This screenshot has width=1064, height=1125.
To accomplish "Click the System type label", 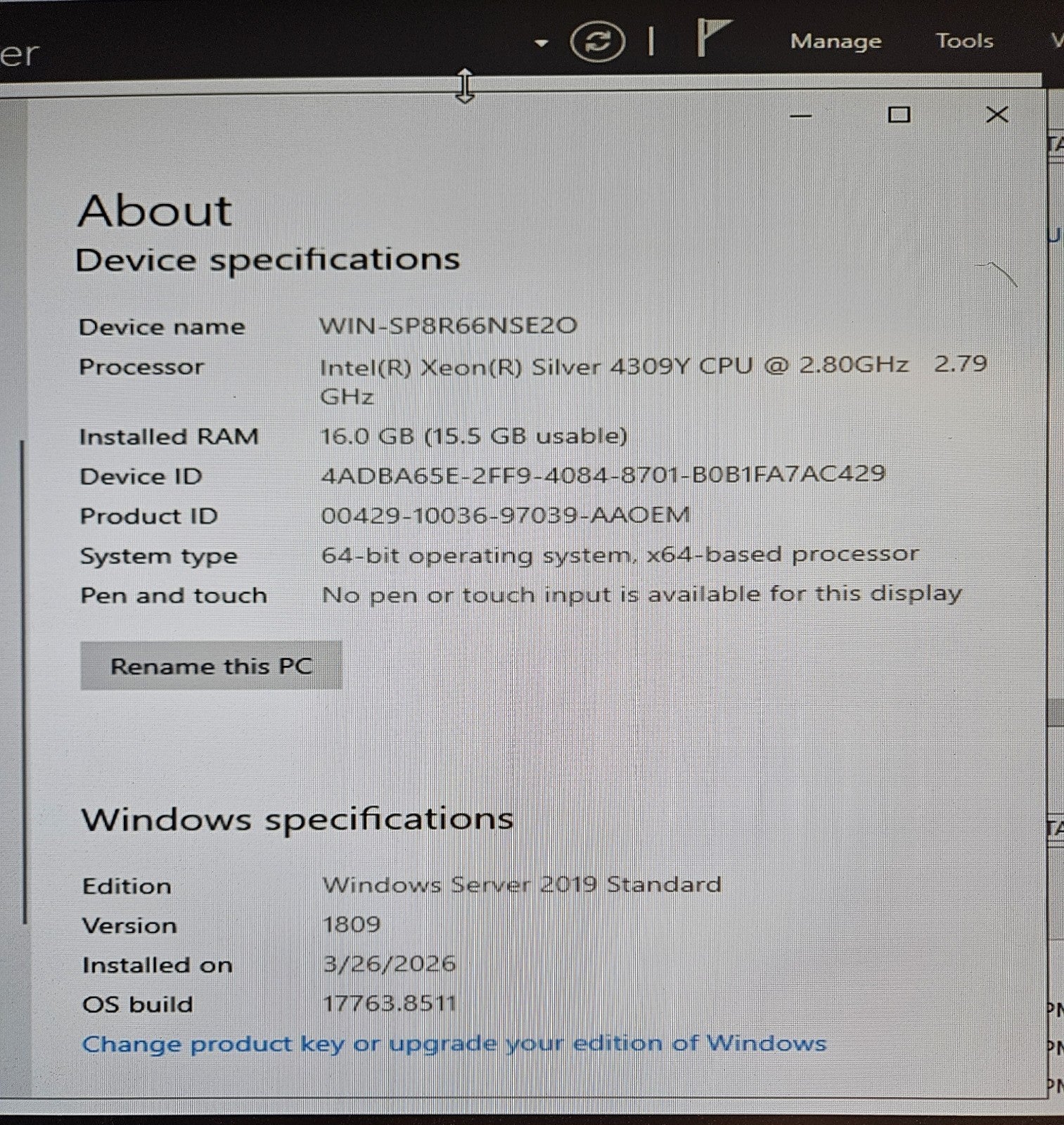I will (159, 556).
